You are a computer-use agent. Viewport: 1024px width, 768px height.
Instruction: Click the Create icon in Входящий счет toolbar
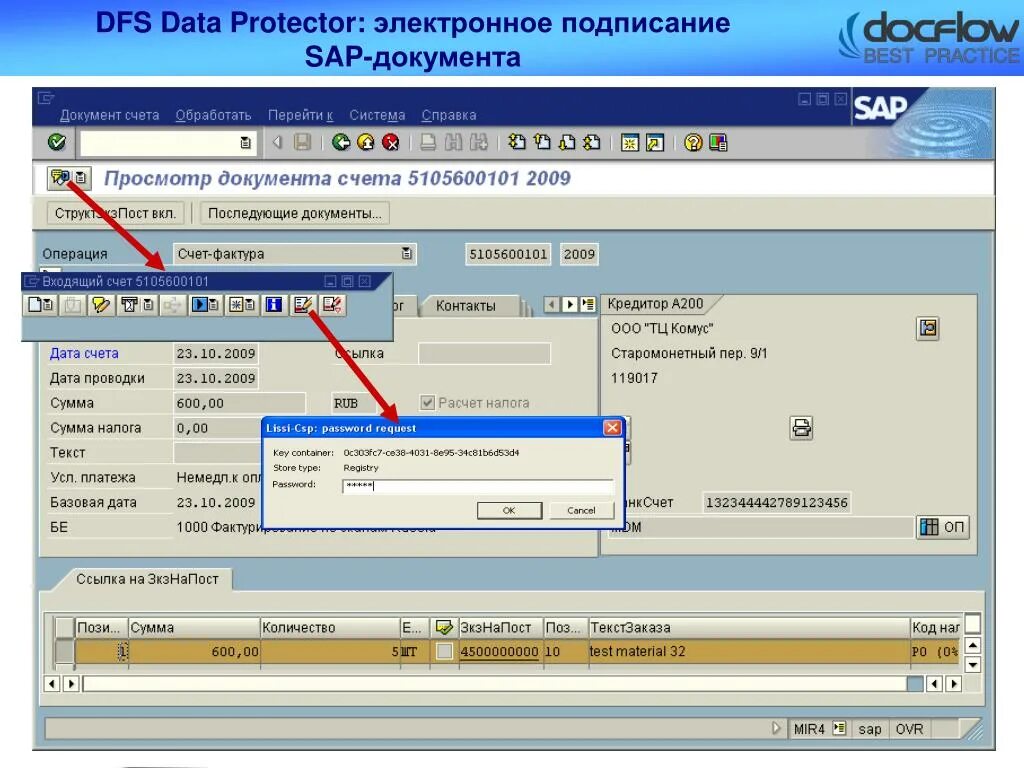(x=35, y=304)
